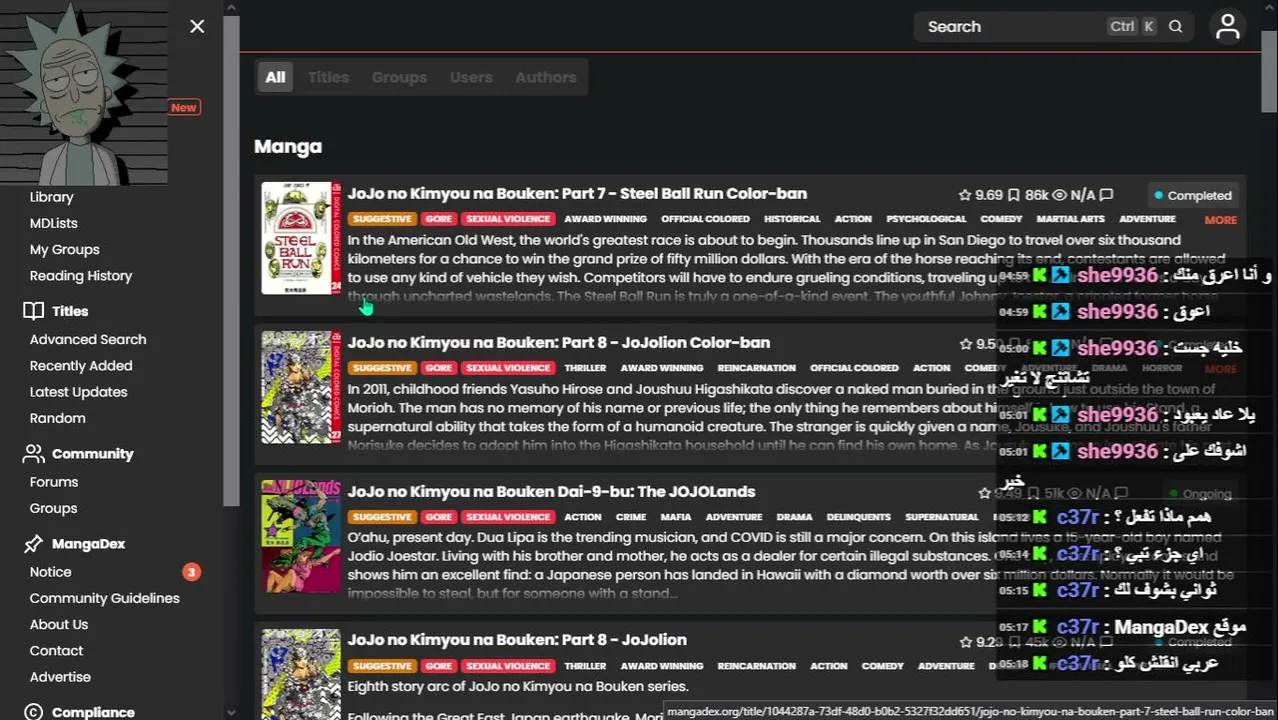This screenshot has width=1278, height=720.
Task: Open the Advertise page
Action: (x=60, y=676)
